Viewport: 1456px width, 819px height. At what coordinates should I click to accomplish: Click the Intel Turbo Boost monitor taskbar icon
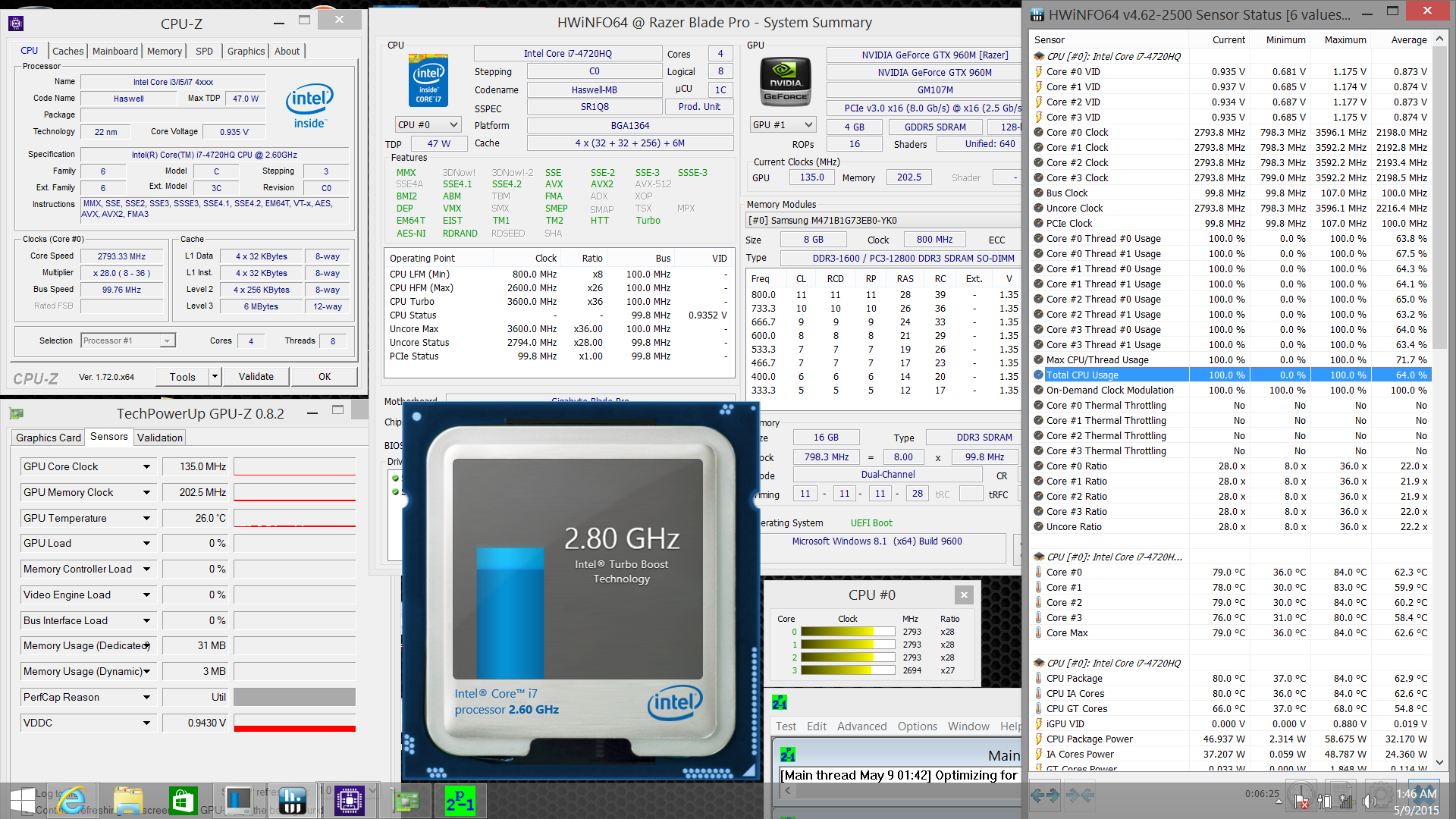(238, 801)
